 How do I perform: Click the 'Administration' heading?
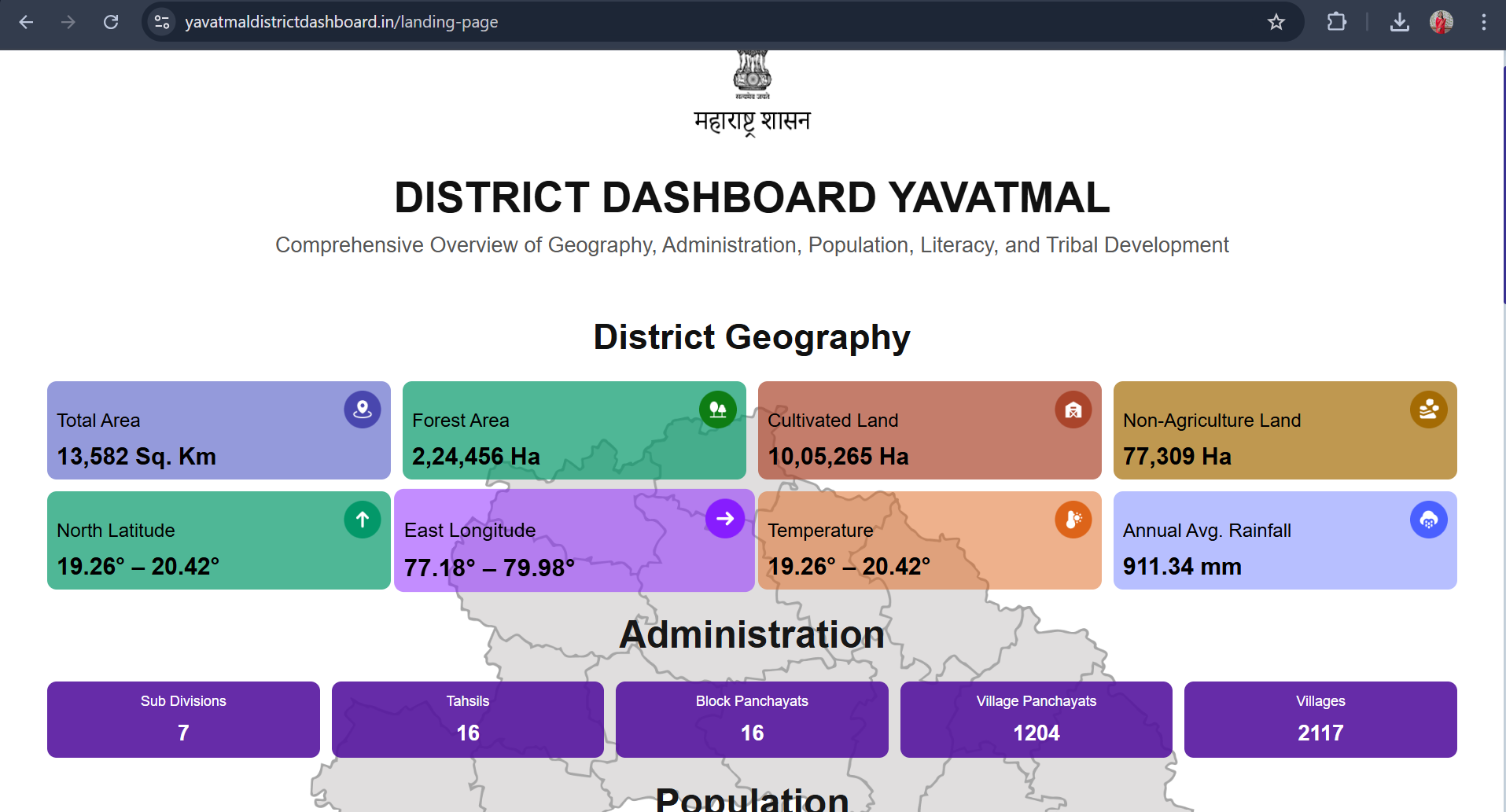(x=752, y=634)
